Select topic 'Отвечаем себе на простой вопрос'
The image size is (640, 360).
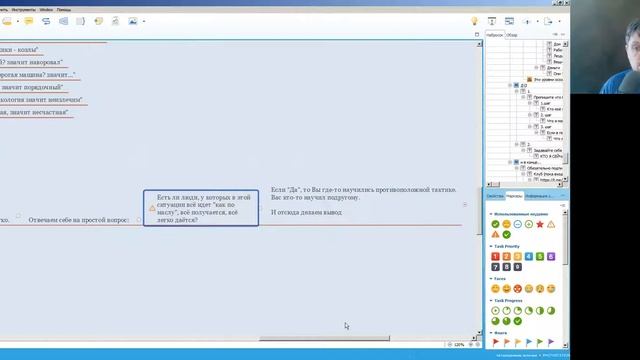point(79,220)
